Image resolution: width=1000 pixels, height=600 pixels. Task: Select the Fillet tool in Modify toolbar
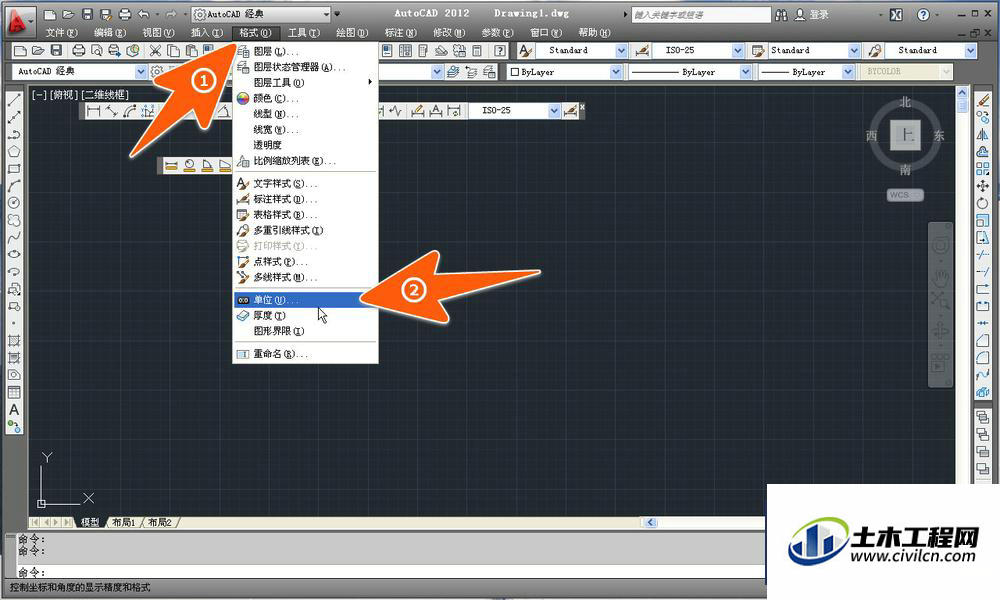click(983, 358)
